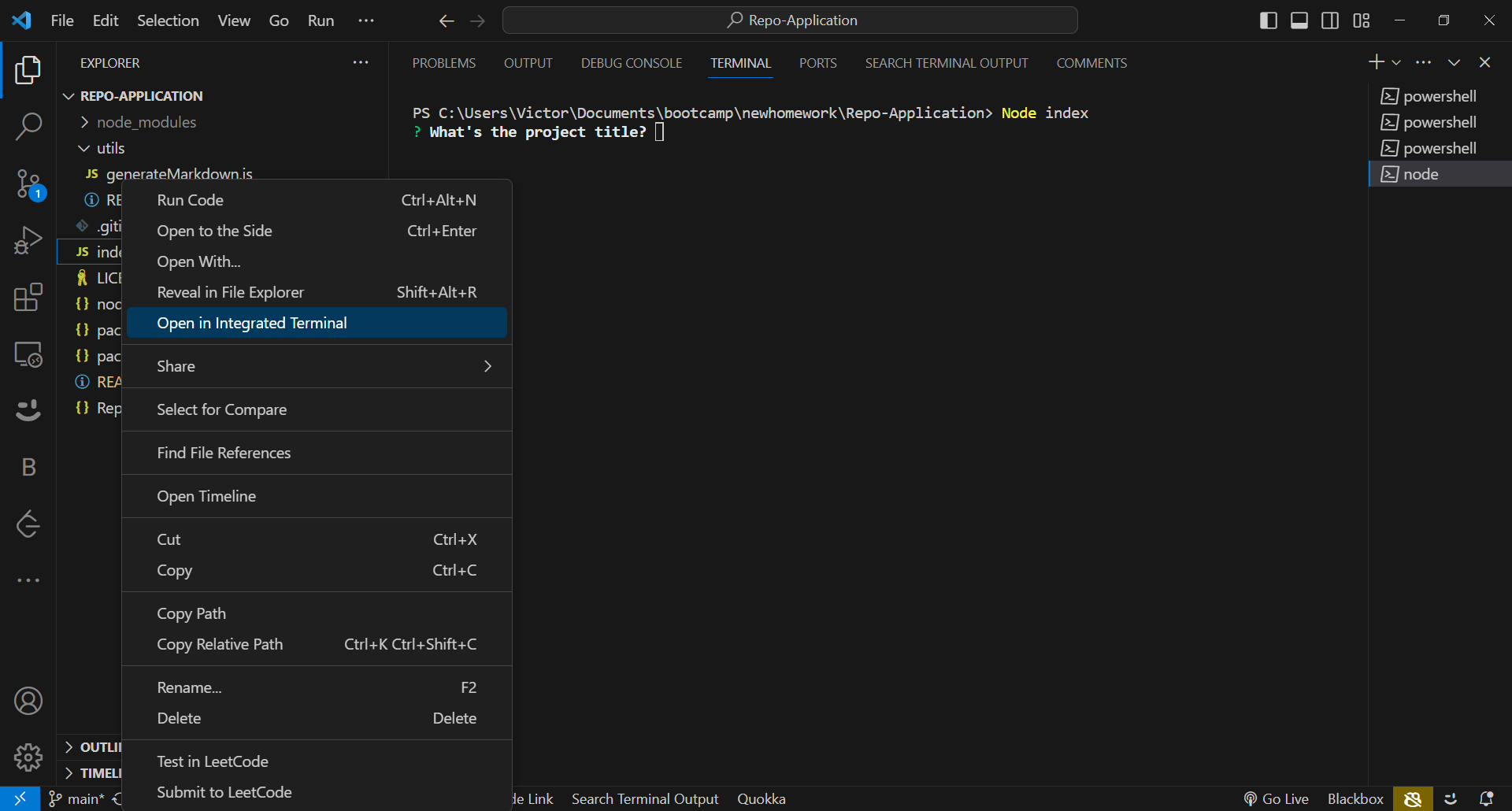
Task: Open the Manage gear icon
Action: tap(28, 757)
